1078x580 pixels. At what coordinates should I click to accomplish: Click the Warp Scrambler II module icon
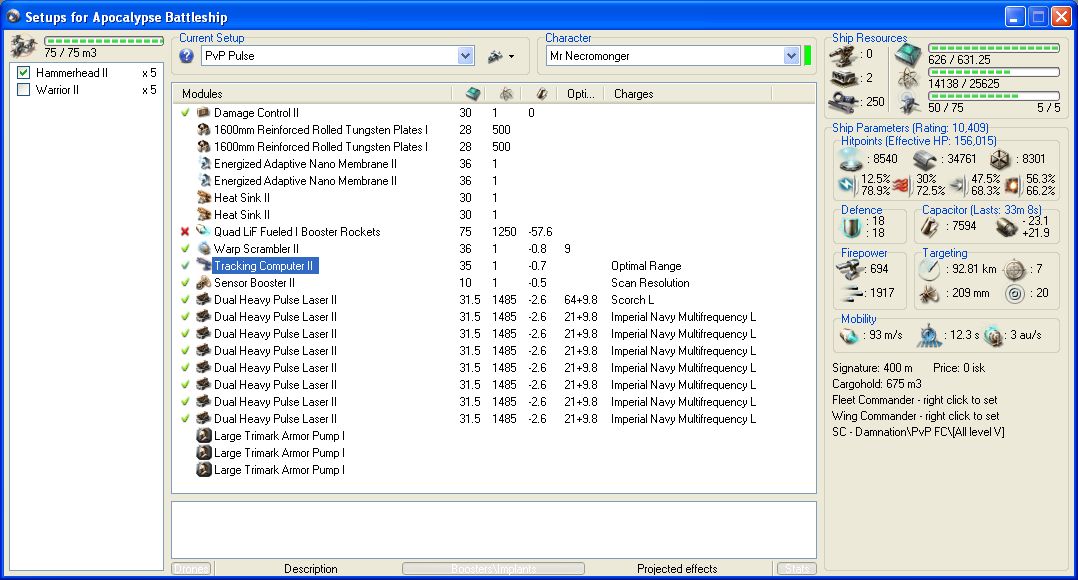tap(204, 249)
